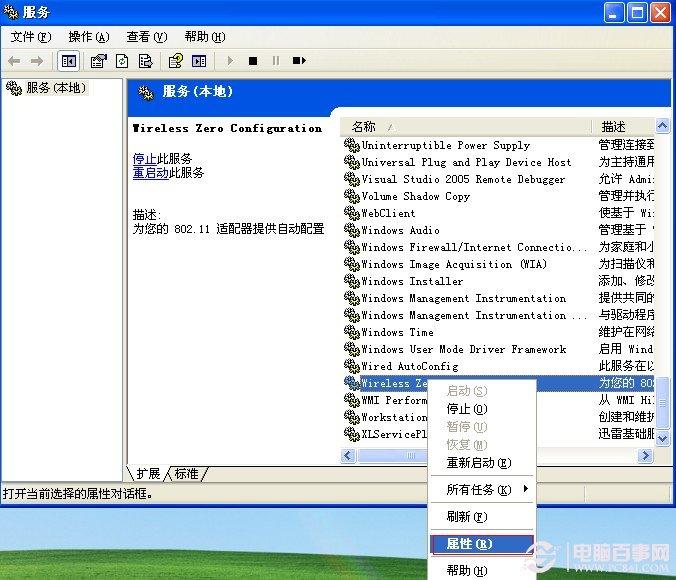
Task: Click horizontal scrollbar thumb
Action: pyautogui.click(x=393, y=455)
